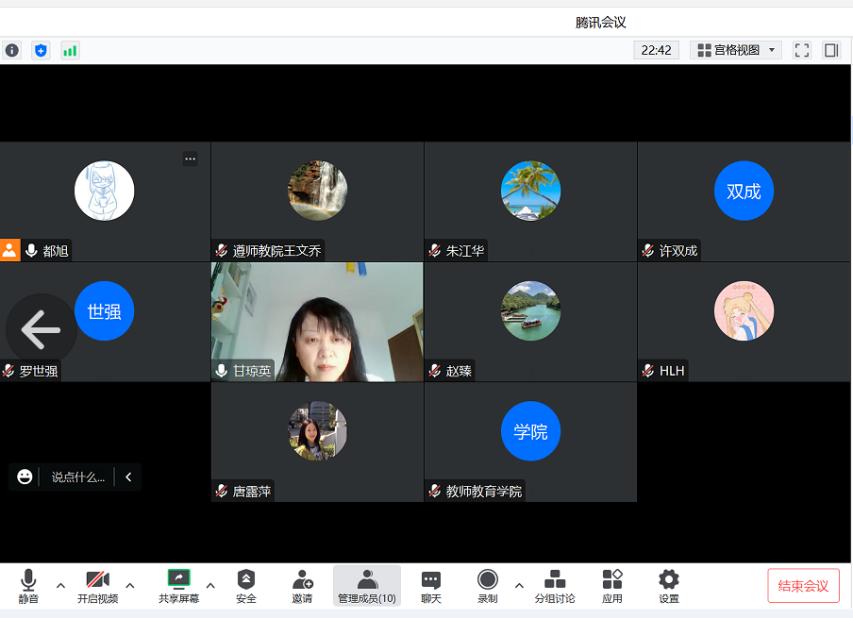Open 管理成员(10) members panel
The image size is (853, 618).
pos(367,586)
